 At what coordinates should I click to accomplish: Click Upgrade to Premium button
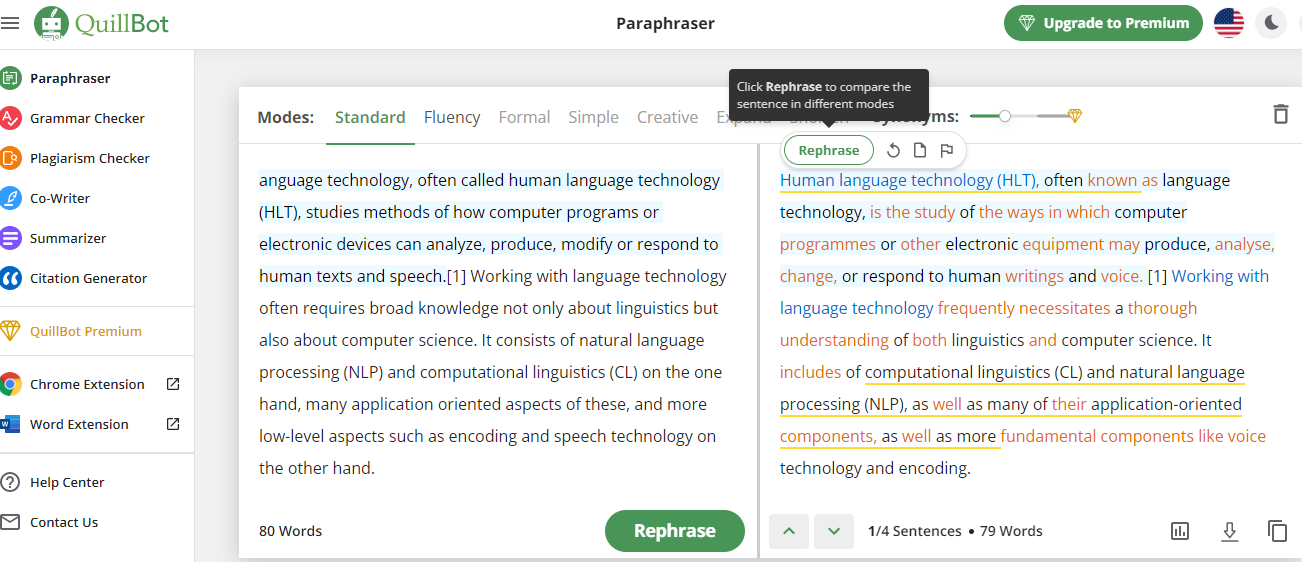(x=1103, y=23)
